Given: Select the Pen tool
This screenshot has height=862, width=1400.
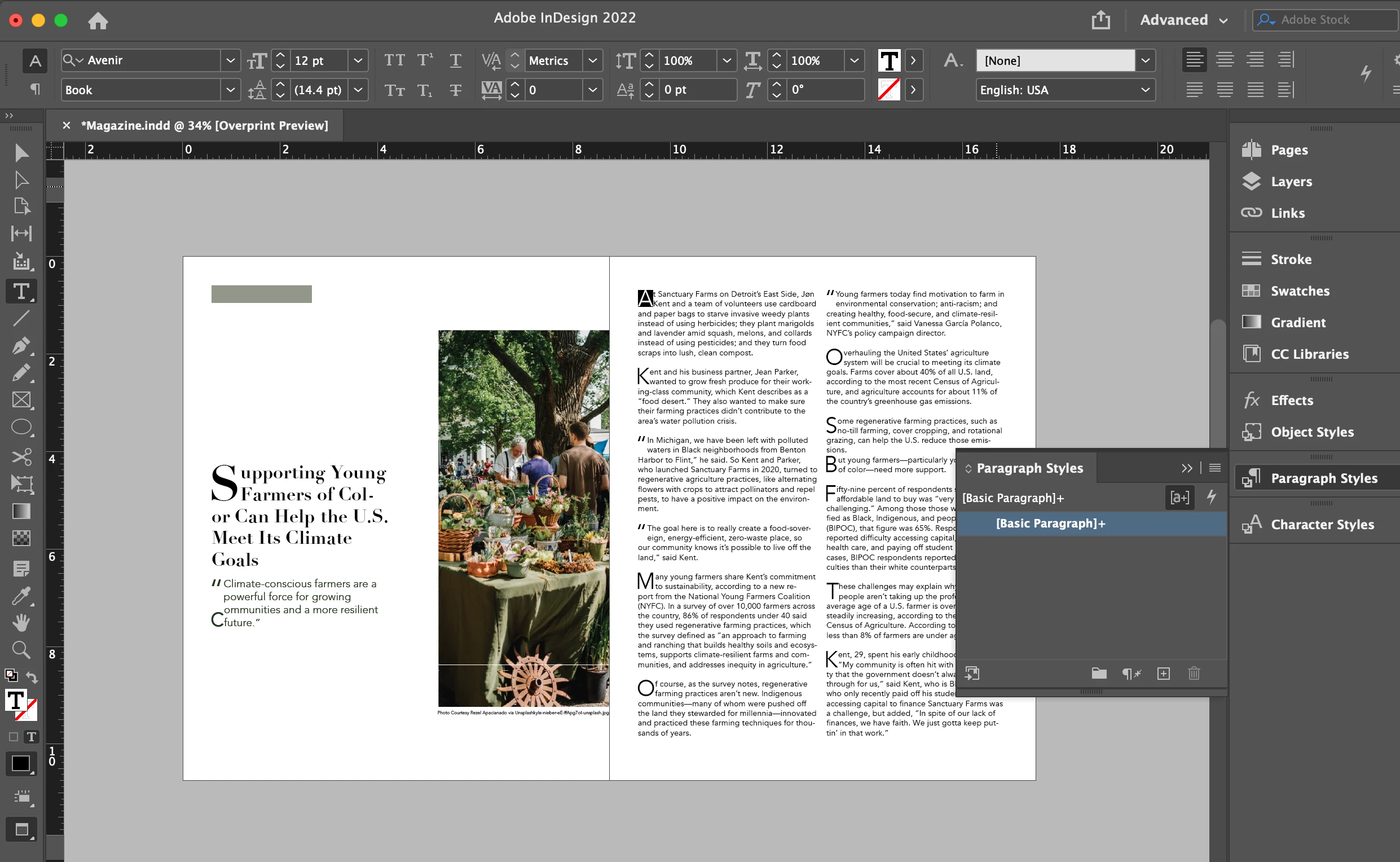Looking at the screenshot, I should point(21,345).
